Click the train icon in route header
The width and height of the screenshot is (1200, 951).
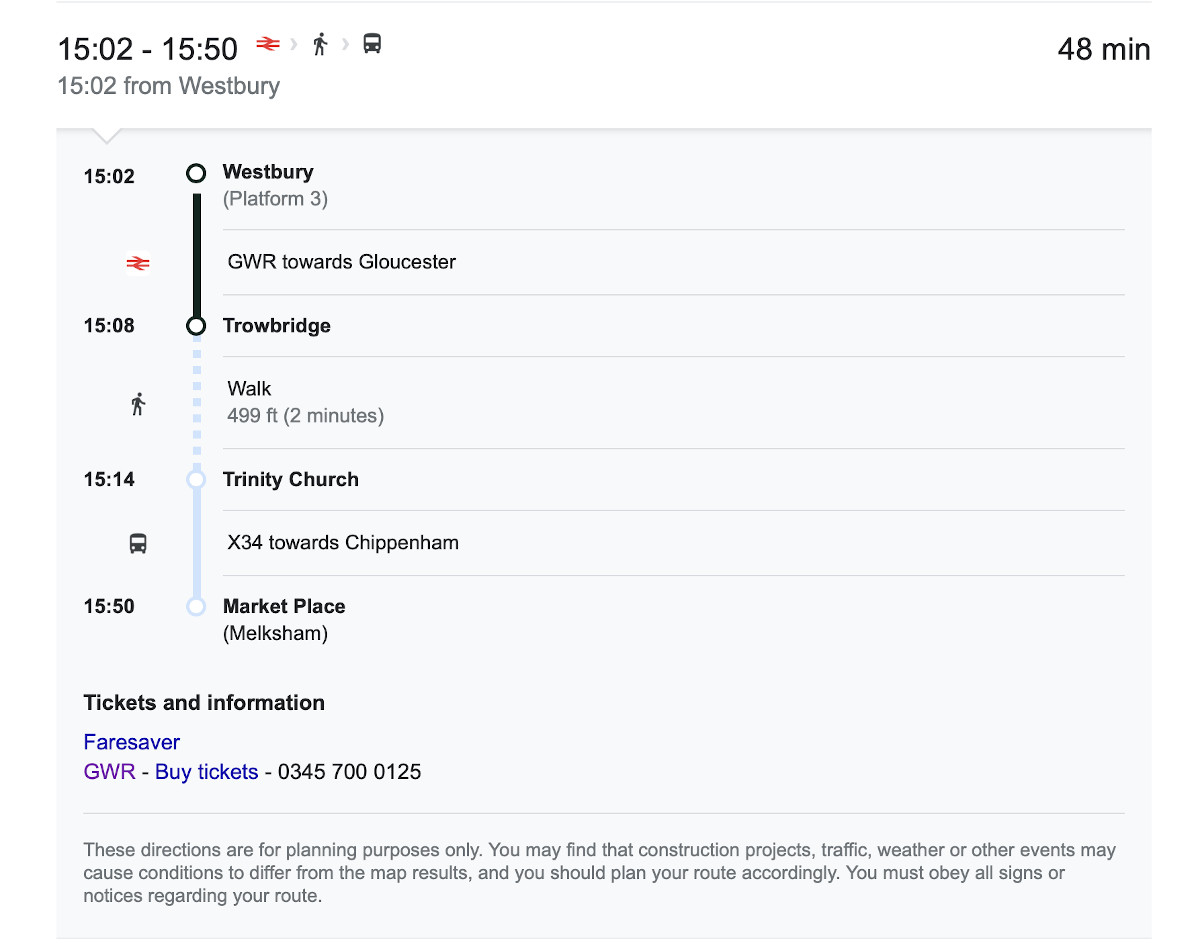pos(267,44)
